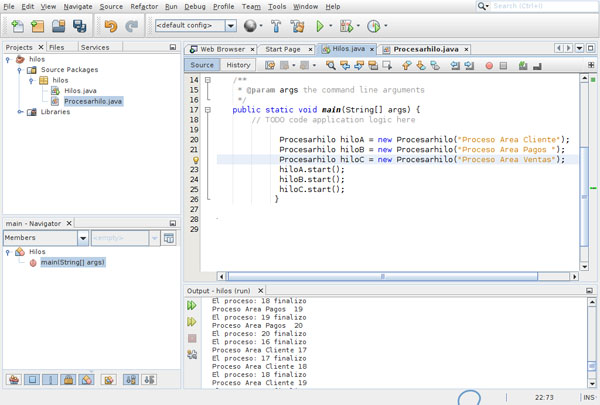This screenshot has height=405, width=600.
Task: Toggle the first Navigator filter button
Action: [14, 380]
